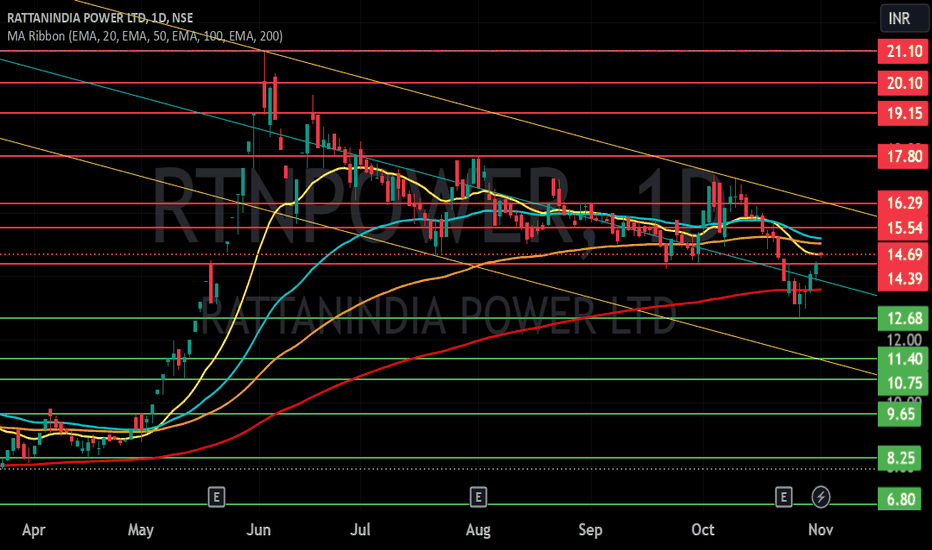Image resolution: width=932 pixels, height=550 pixels.
Task: Click the 9.65 green support label
Action: 899,414
